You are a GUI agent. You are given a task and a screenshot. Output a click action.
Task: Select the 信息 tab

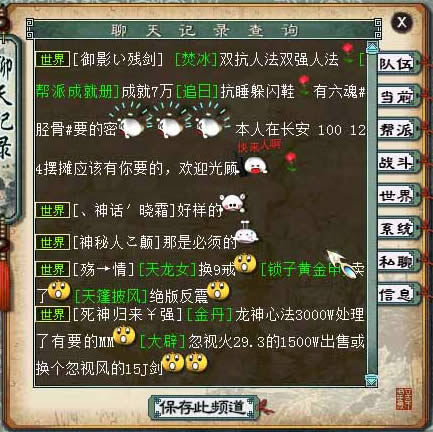pos(397,294)
